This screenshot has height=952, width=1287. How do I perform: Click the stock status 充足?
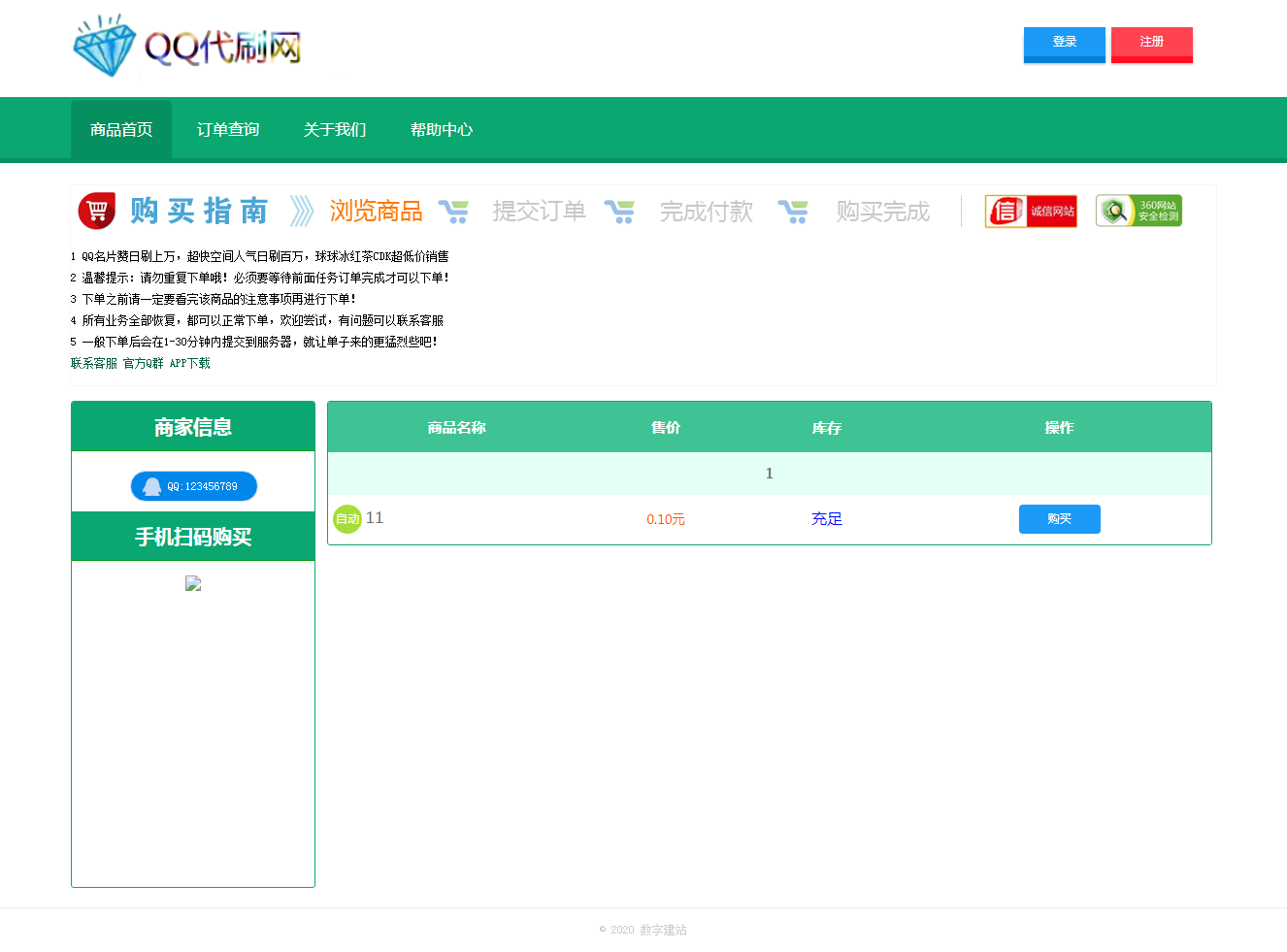tap(827, 519)
